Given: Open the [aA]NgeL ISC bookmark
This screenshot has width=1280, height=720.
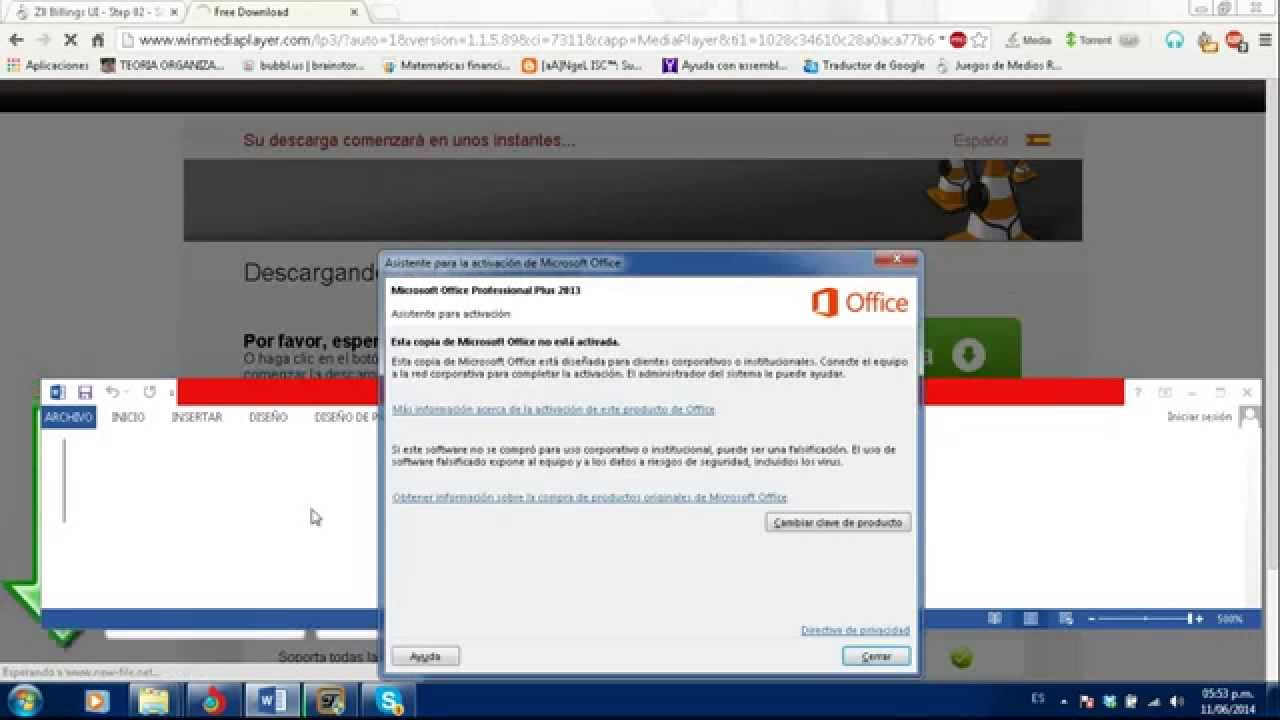Looking at the screenshot, I should (x=582, y=66).
